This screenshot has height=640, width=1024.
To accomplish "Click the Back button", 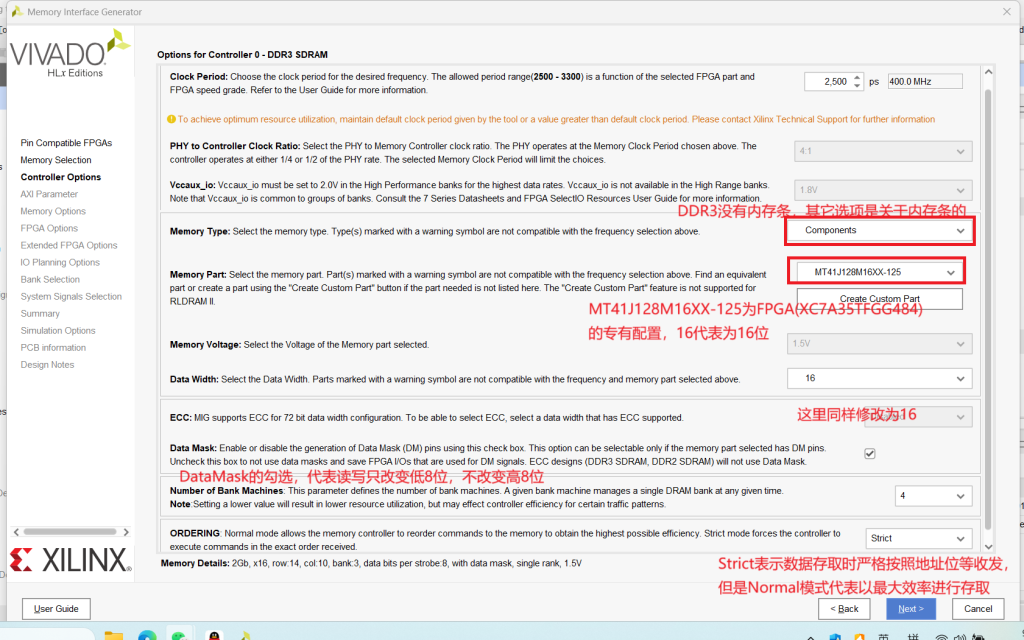I will click(844, 609).
